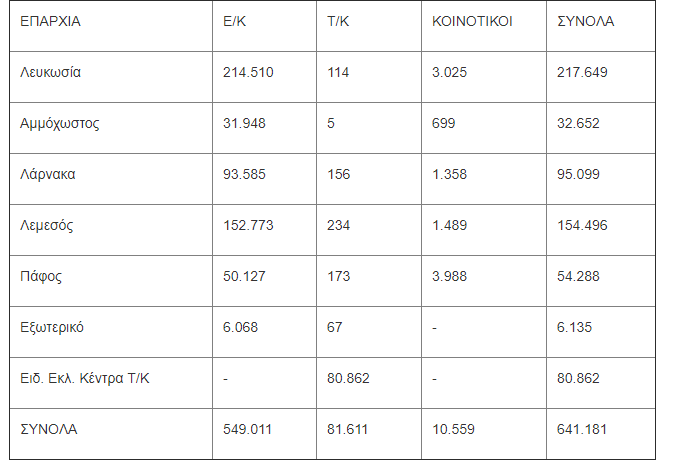Select the Ειδ. Εκλ. Κέντρα Τ/Κ cell

tap(85, 378)
